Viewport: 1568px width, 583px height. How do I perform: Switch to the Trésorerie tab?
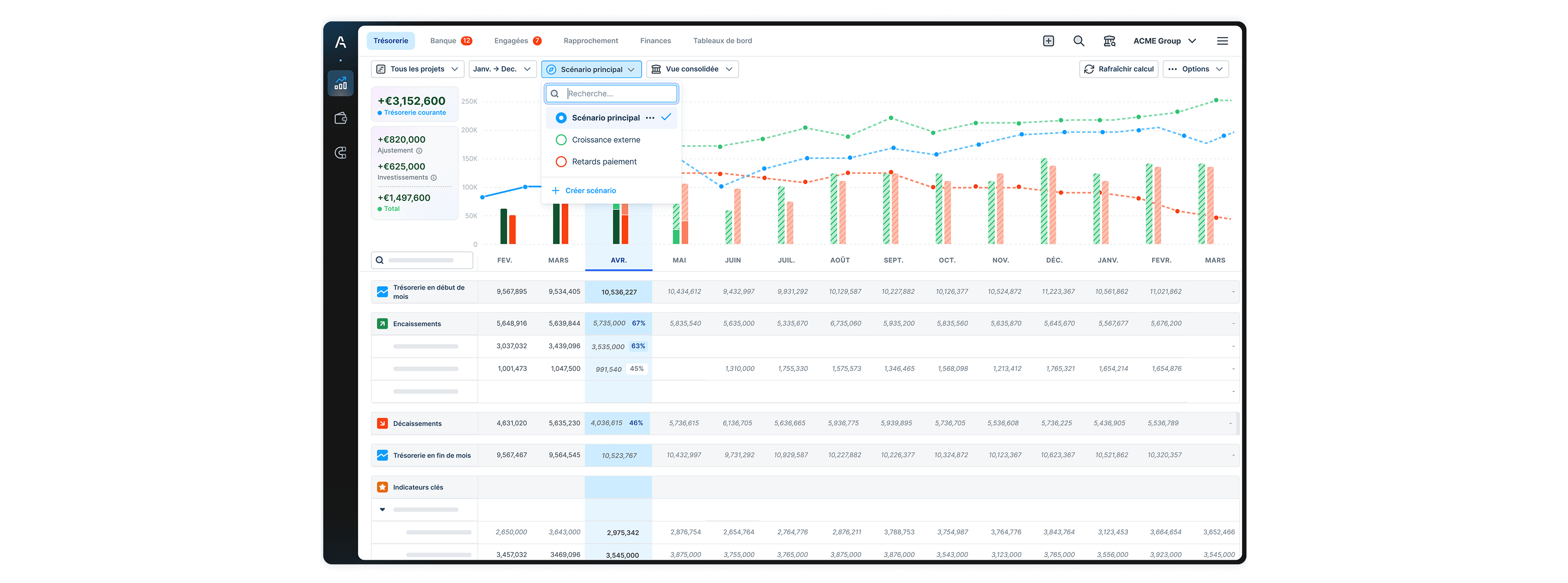[x=391, y=41]
